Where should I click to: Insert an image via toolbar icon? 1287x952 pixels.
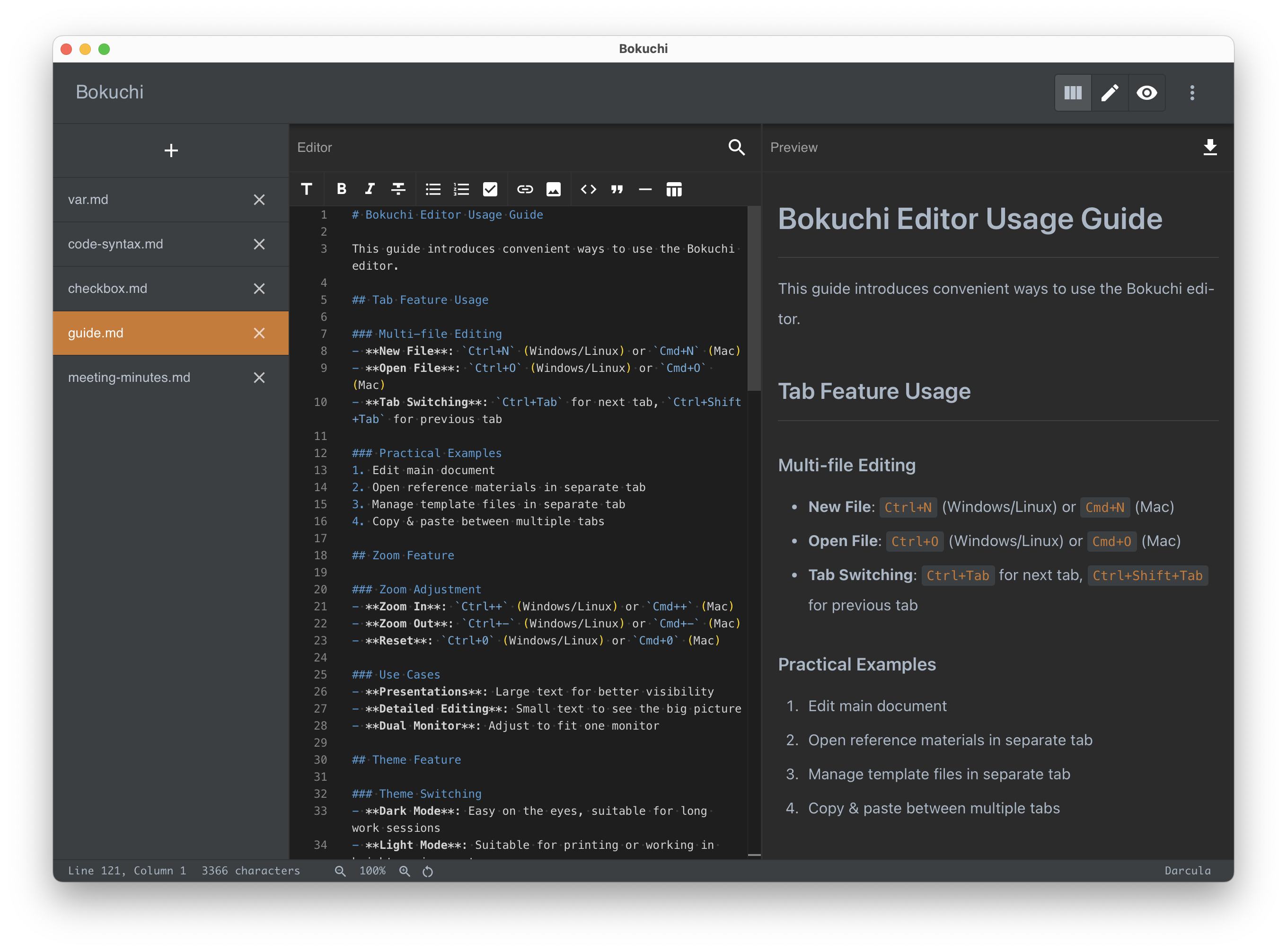[553, 189]
